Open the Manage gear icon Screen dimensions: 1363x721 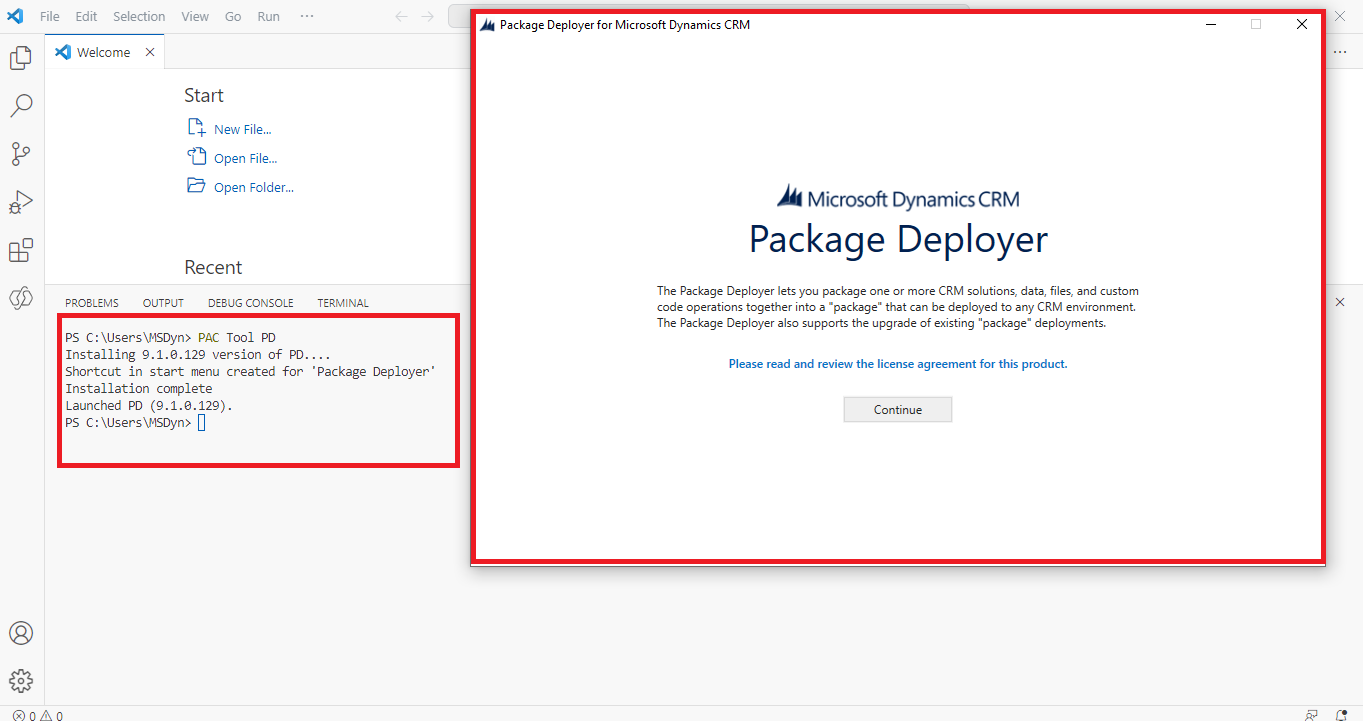21,681
